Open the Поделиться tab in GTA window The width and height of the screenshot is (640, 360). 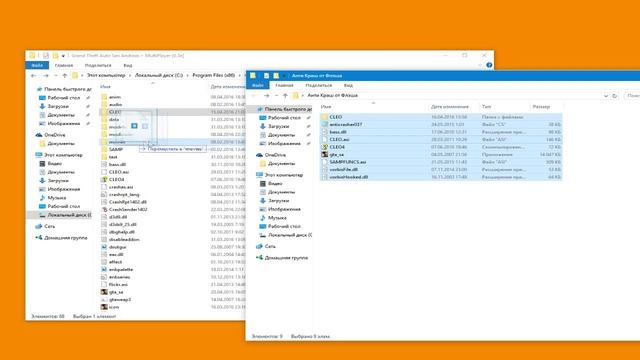(98, 65)
